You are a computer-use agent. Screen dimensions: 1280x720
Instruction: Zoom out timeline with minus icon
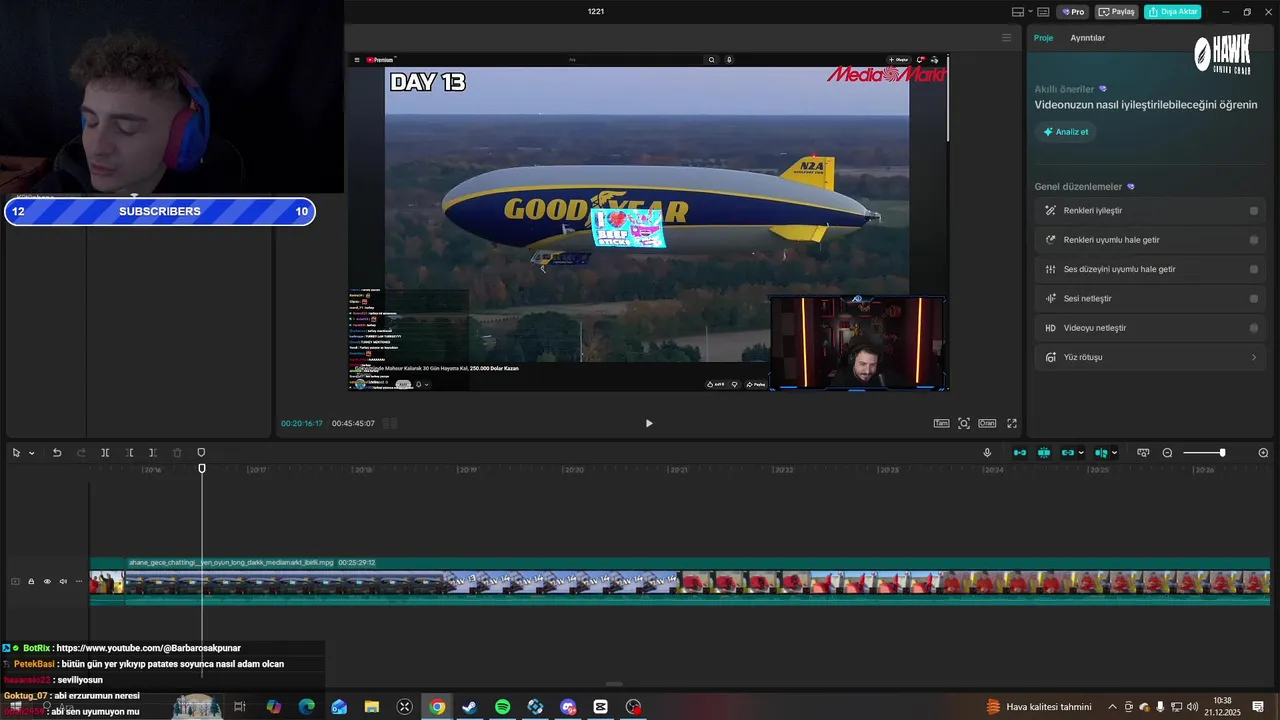pos(1167,453)
